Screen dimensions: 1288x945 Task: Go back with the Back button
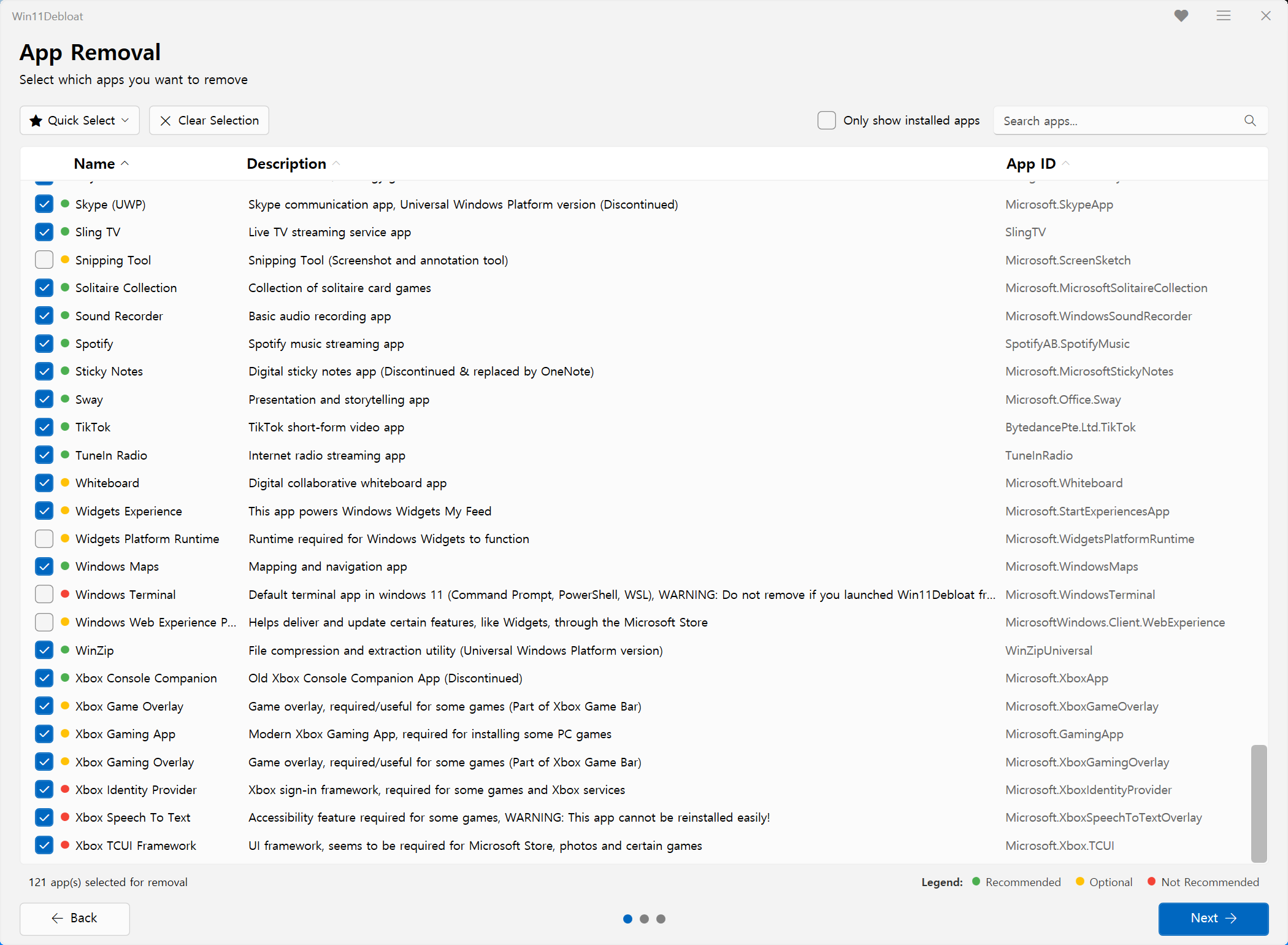75,918
